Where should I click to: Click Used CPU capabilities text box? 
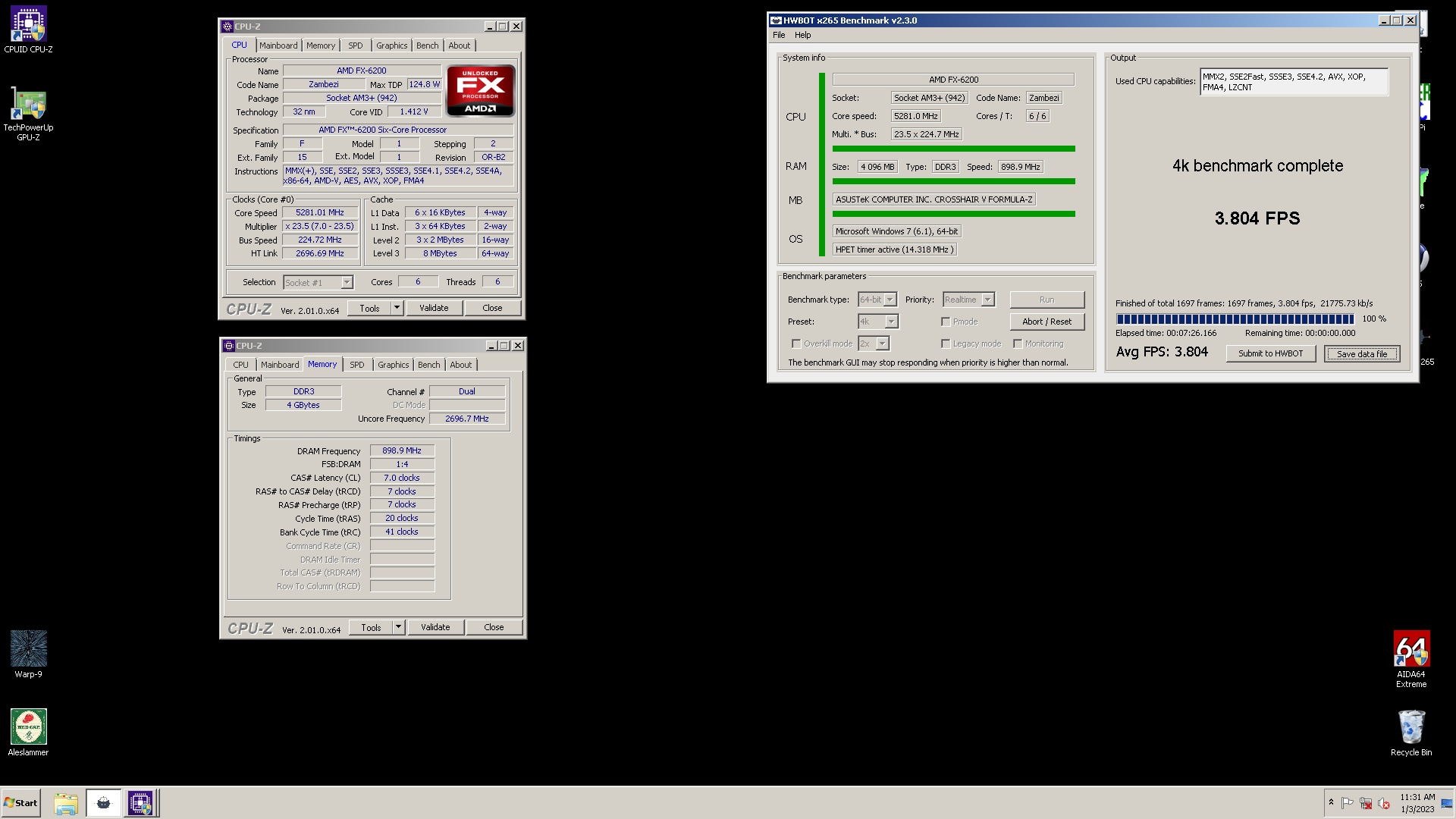click(1294, 82)
